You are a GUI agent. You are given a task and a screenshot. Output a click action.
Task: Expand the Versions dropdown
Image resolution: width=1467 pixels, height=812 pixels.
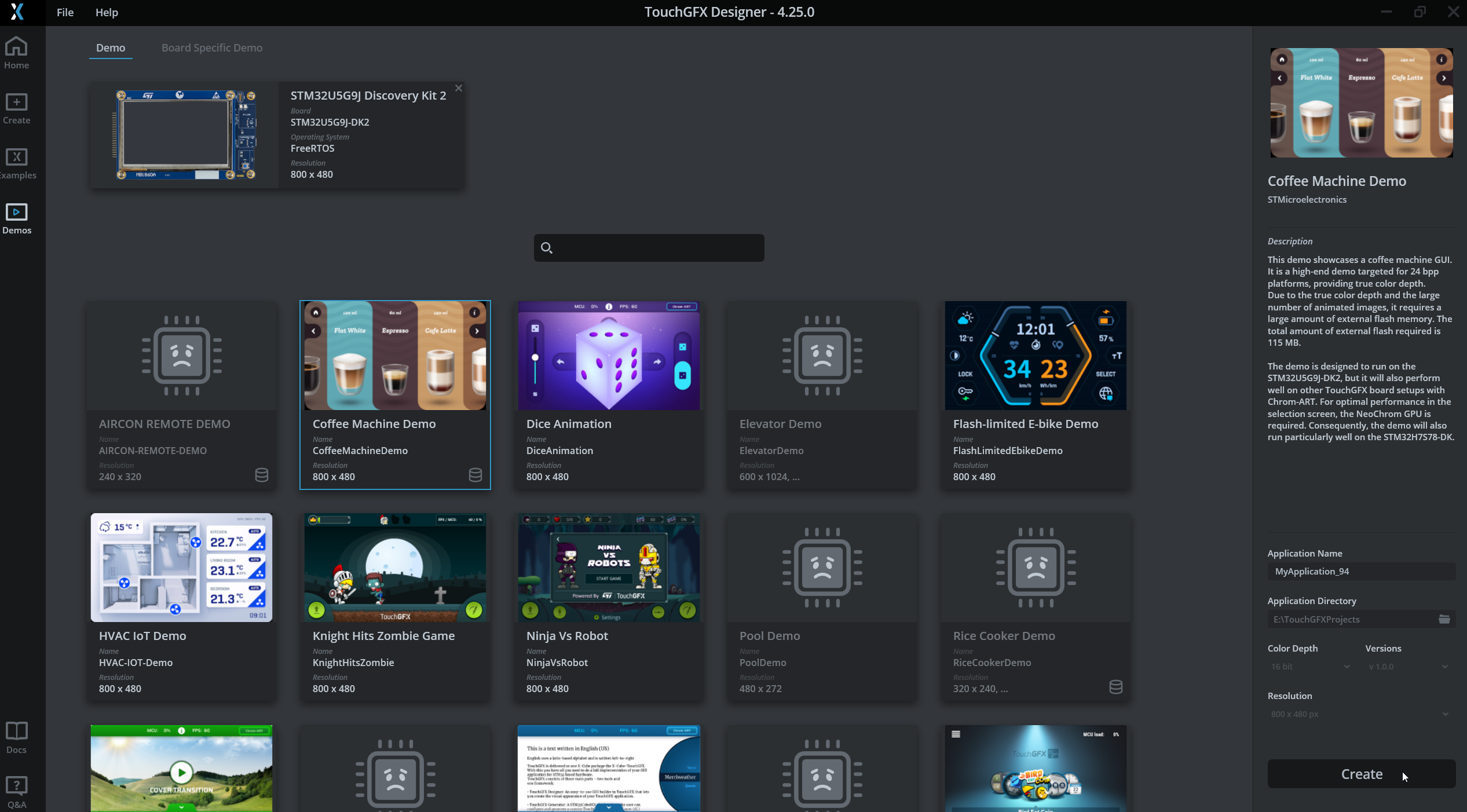(x=1408, y=667)
